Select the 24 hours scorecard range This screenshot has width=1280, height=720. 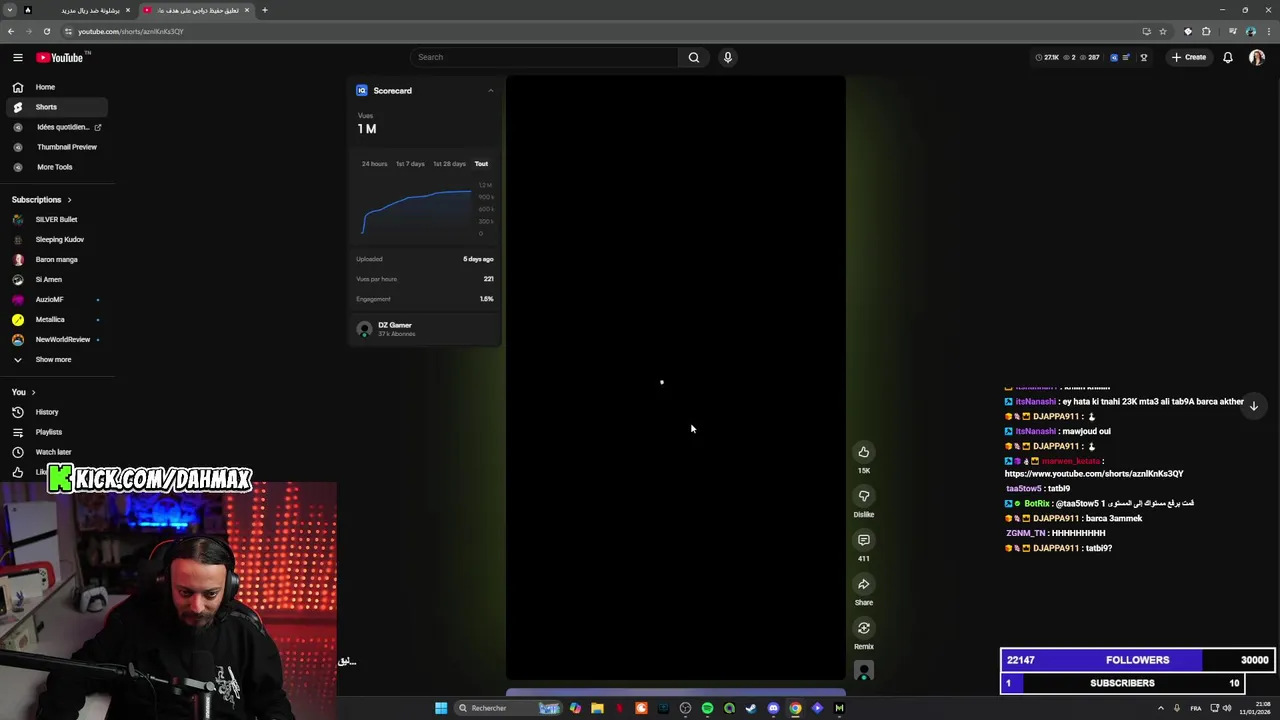tap(374, 164)
